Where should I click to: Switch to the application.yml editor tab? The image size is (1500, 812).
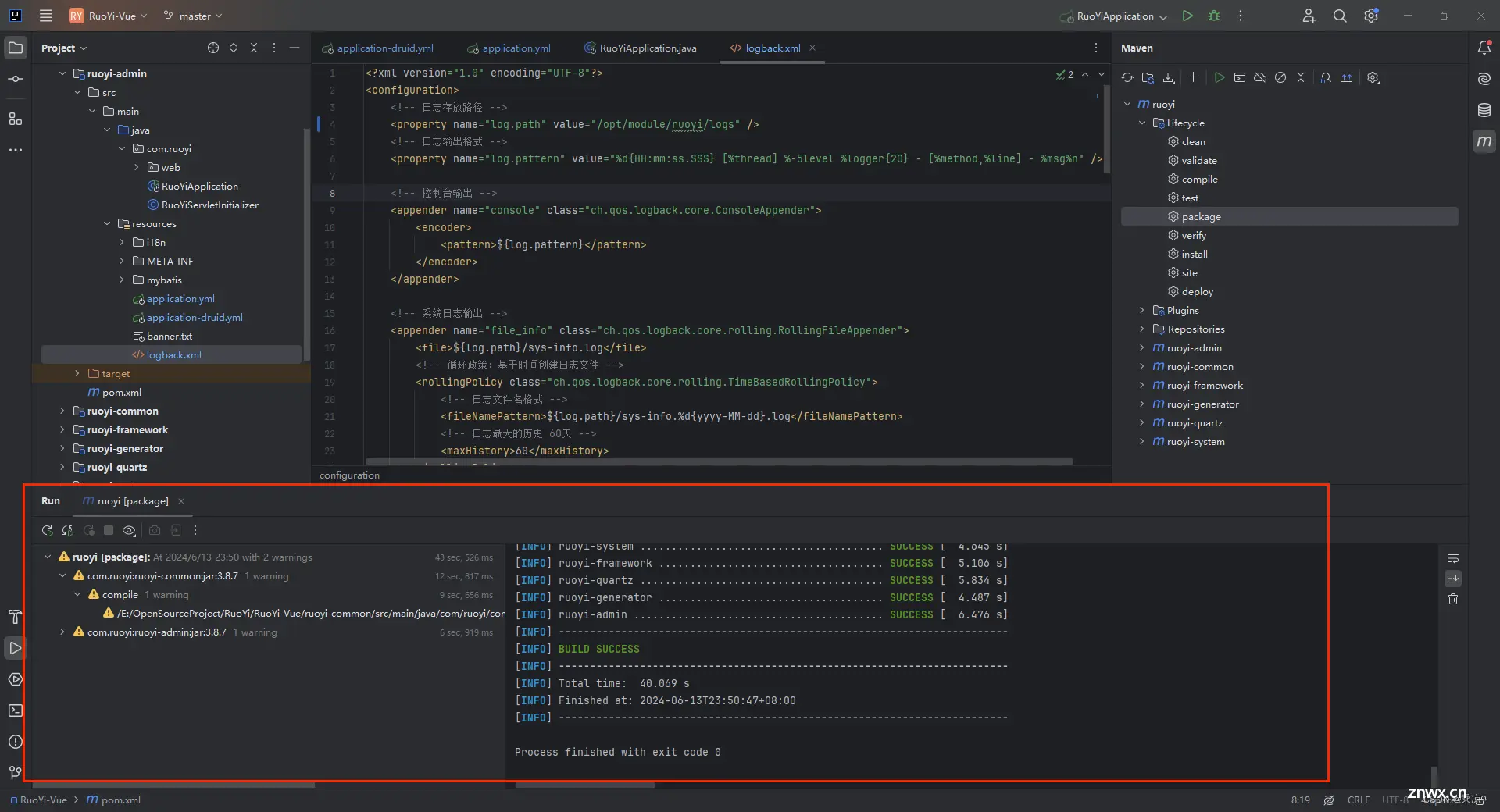point(509,48)
